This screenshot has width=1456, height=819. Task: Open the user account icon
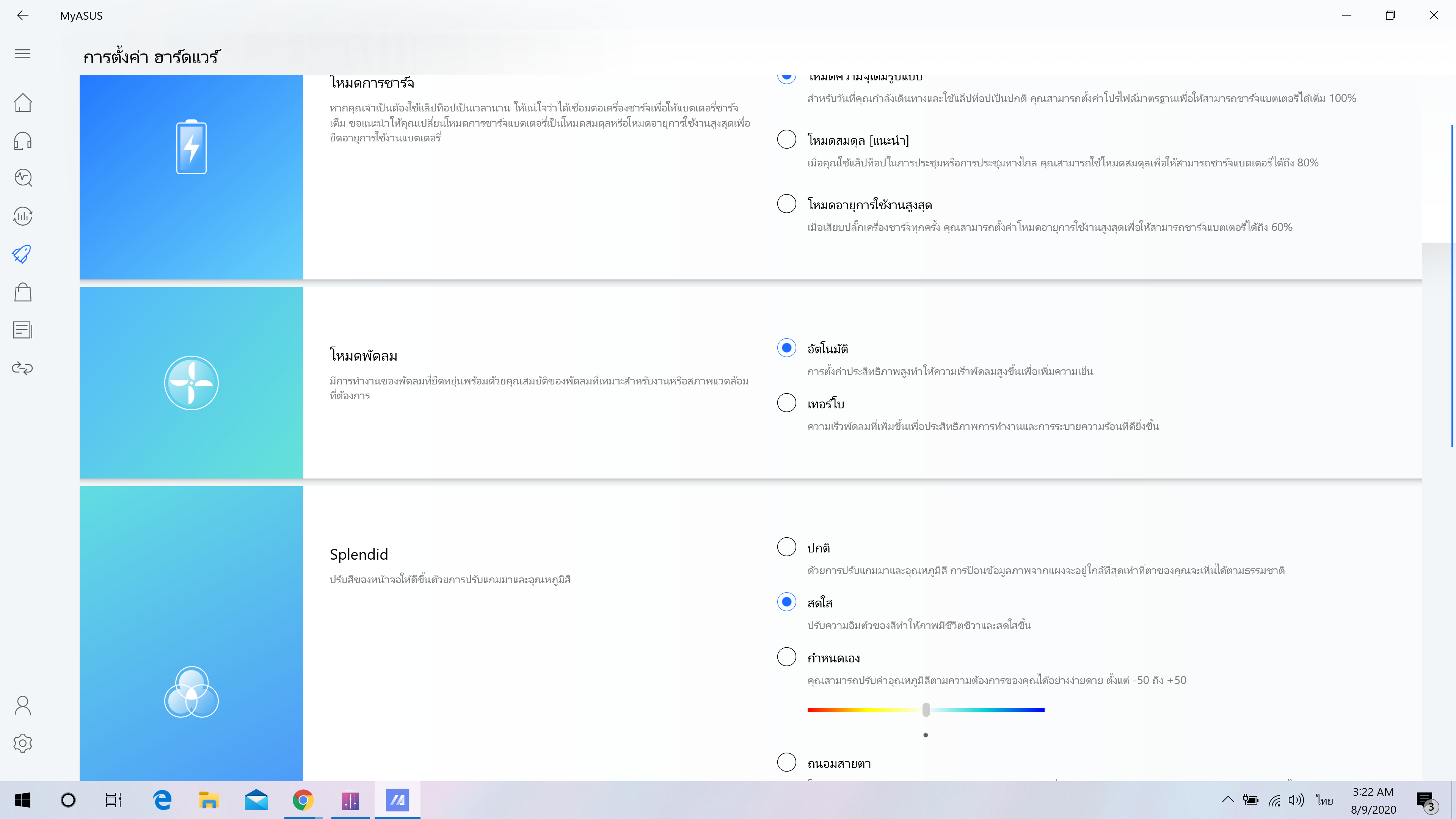click(x=23, y=705)
